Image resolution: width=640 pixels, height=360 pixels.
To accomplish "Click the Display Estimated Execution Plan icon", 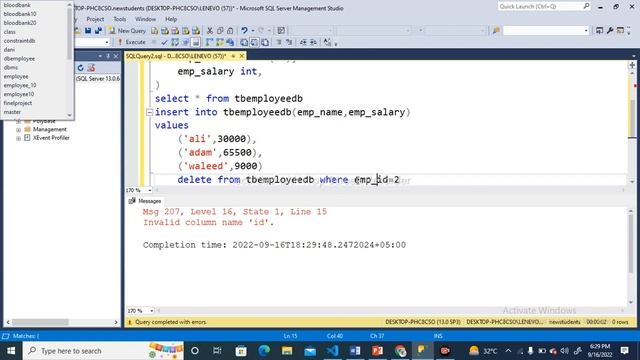I will point(175,42).
